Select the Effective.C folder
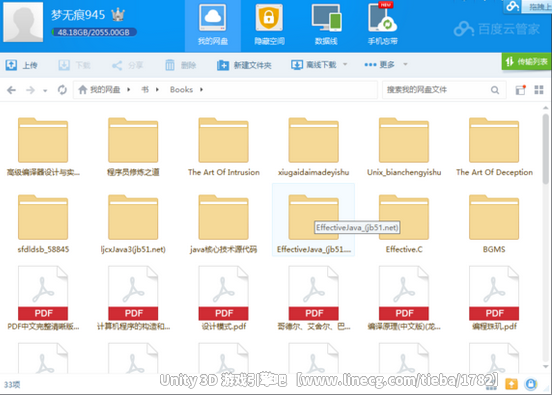Screen dimensions: 552x399 404,224
